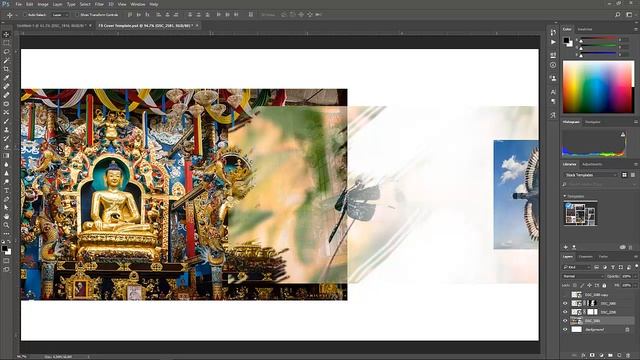Select the Crop tool
The height and width of the screenshot is (360, 640).
(x=6, y=69)
